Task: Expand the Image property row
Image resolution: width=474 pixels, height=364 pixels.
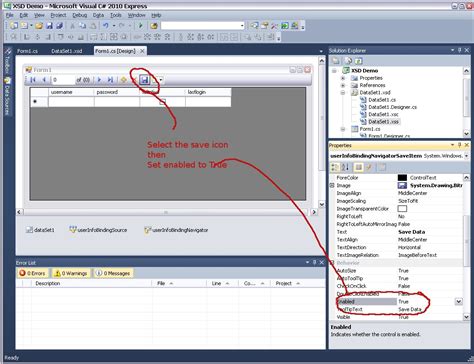Action: pyautogui.click(x=332, y=185)
